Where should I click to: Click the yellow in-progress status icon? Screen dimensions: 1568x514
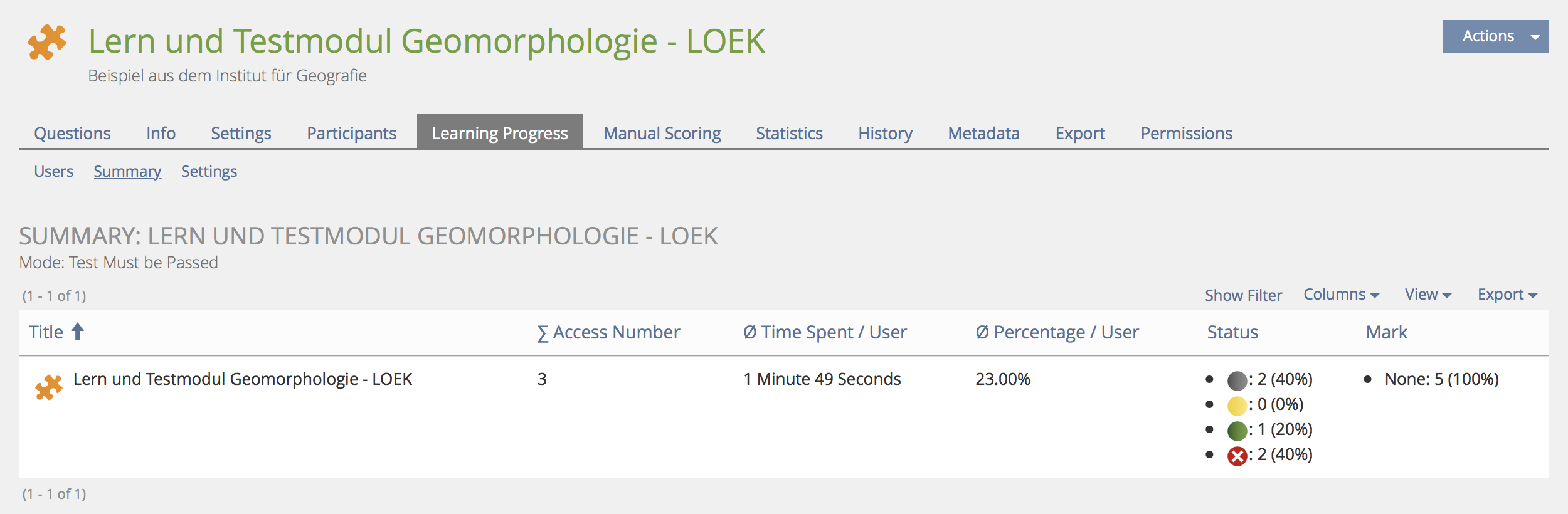tap(1237, 406)
